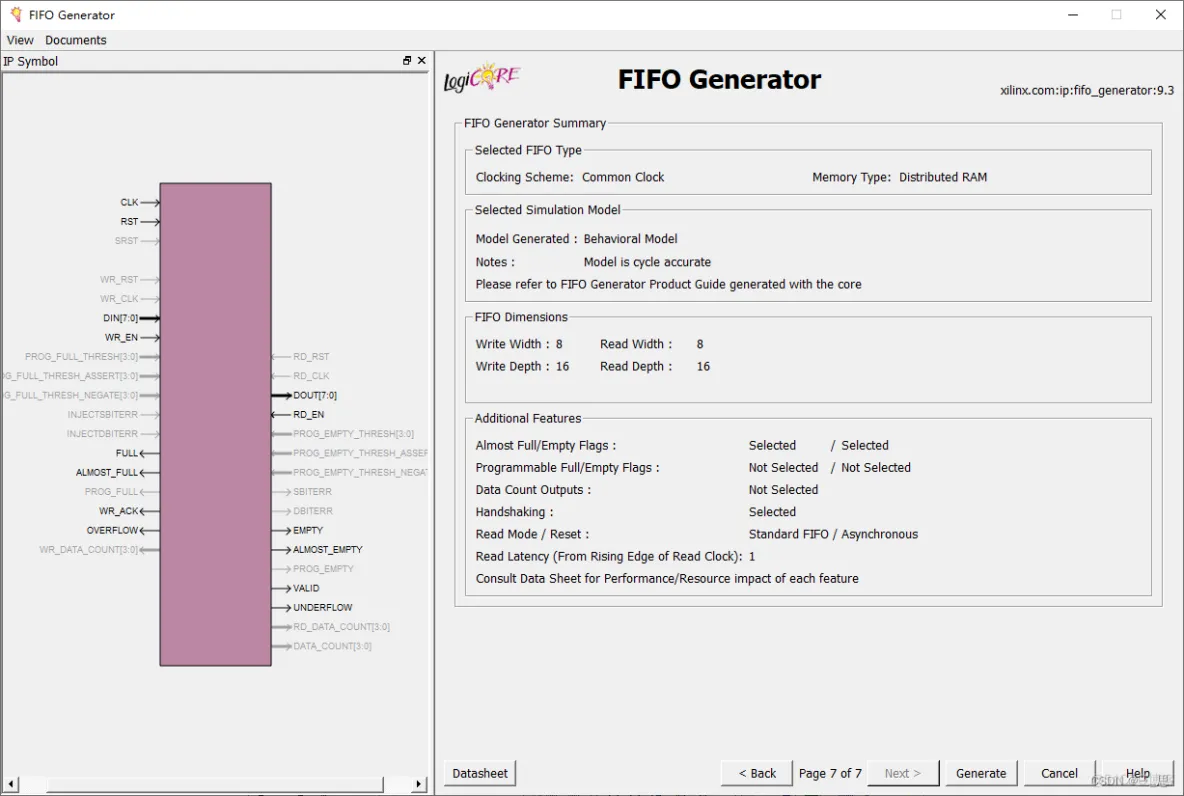Screen dimensions: 1184x796
Task: Click the LogiCORE logo
Action: (482, 77)
